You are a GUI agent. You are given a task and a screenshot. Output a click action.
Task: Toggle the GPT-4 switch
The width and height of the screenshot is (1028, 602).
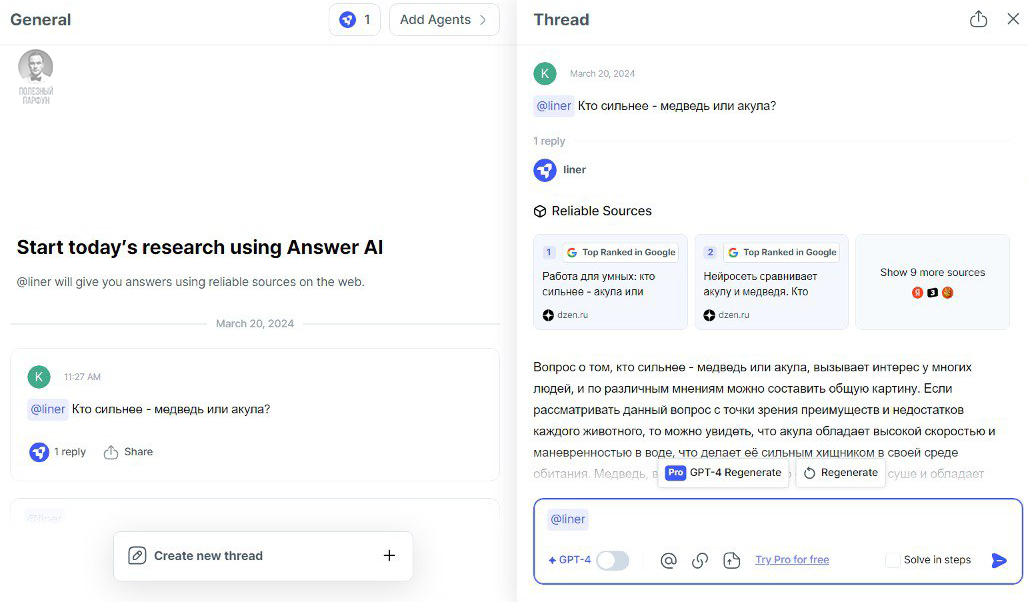tap(612, 560)
